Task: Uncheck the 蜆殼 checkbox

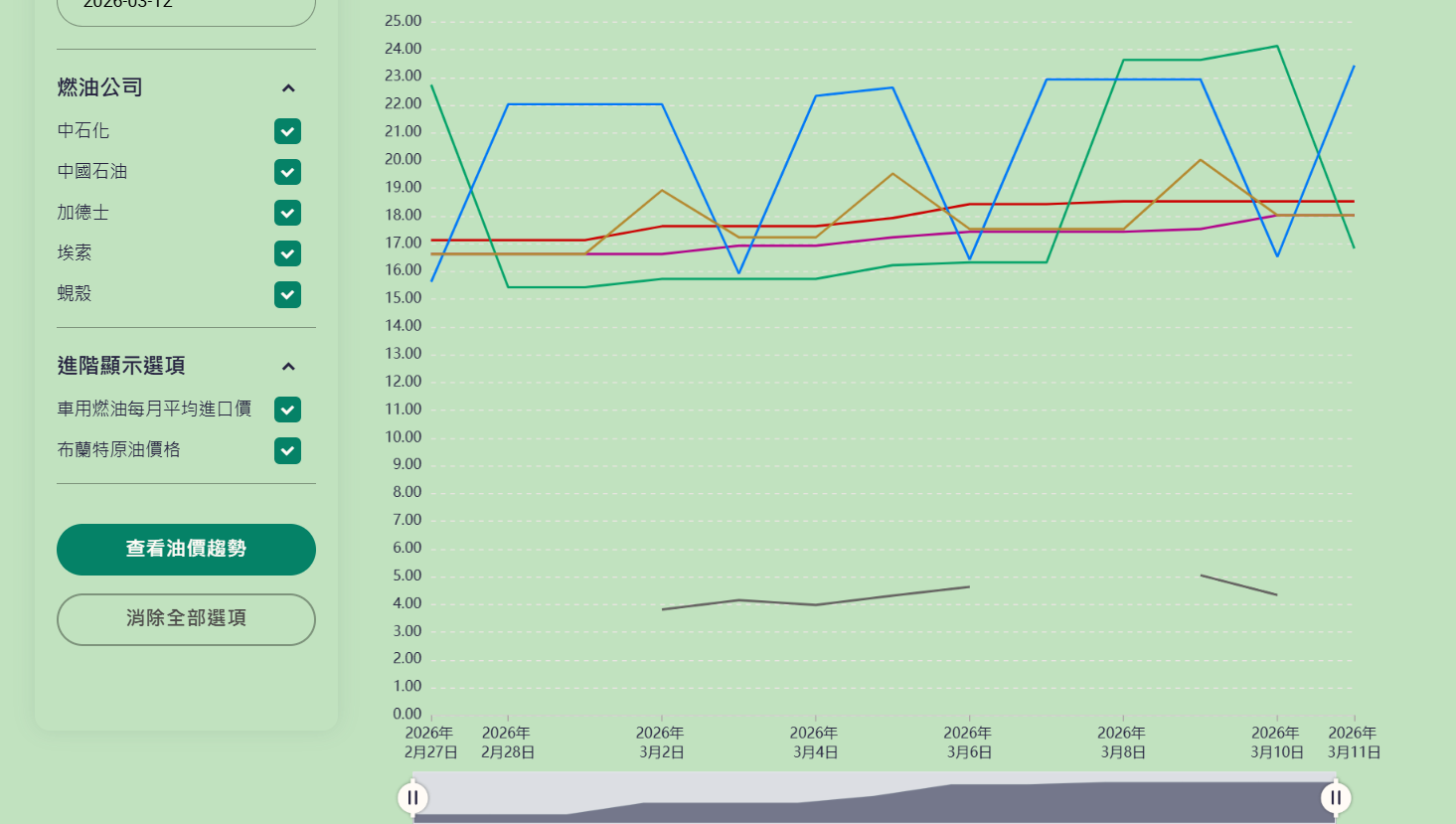Action: [287, 294]
